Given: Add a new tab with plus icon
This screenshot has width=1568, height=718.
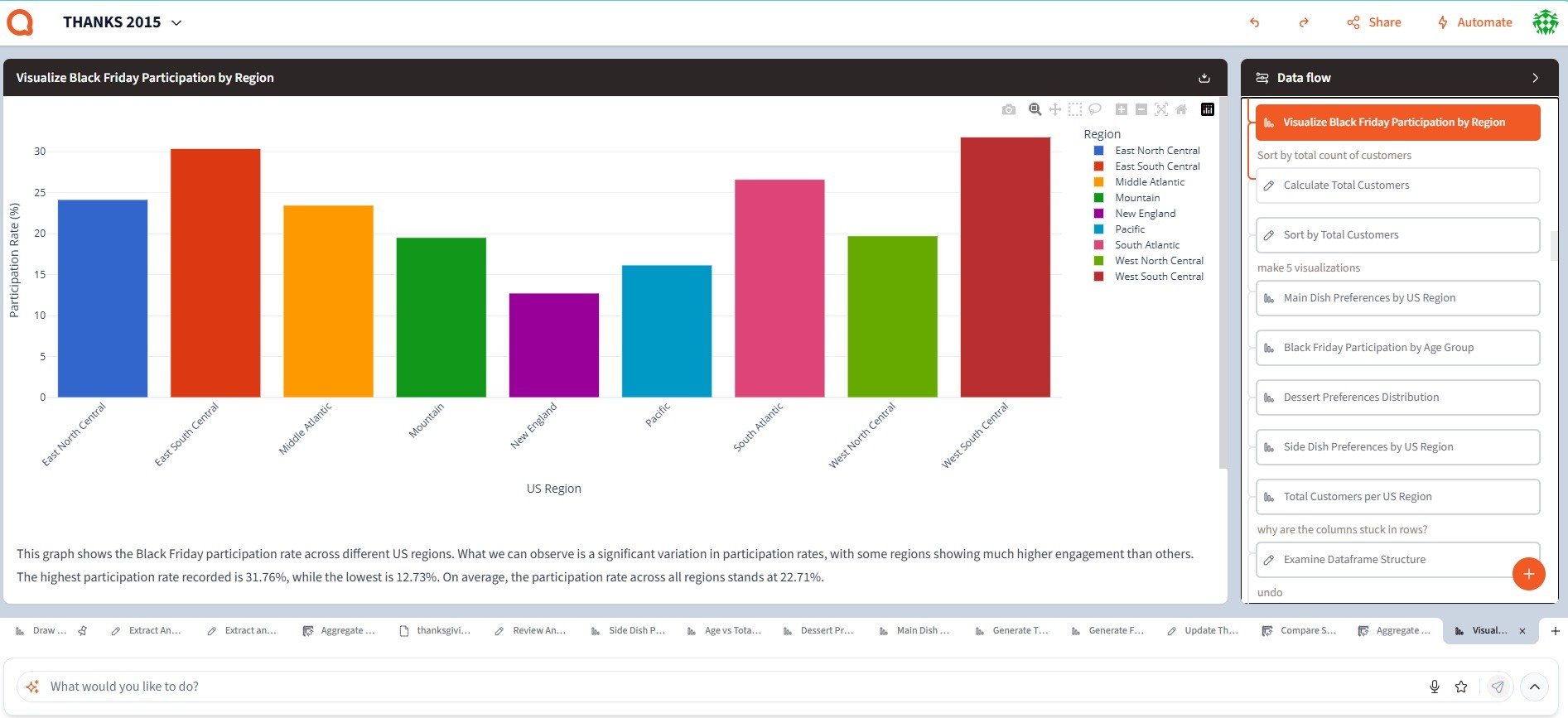Looking at the screenshot, I should pyautogui.click(x=1555, y=631).
